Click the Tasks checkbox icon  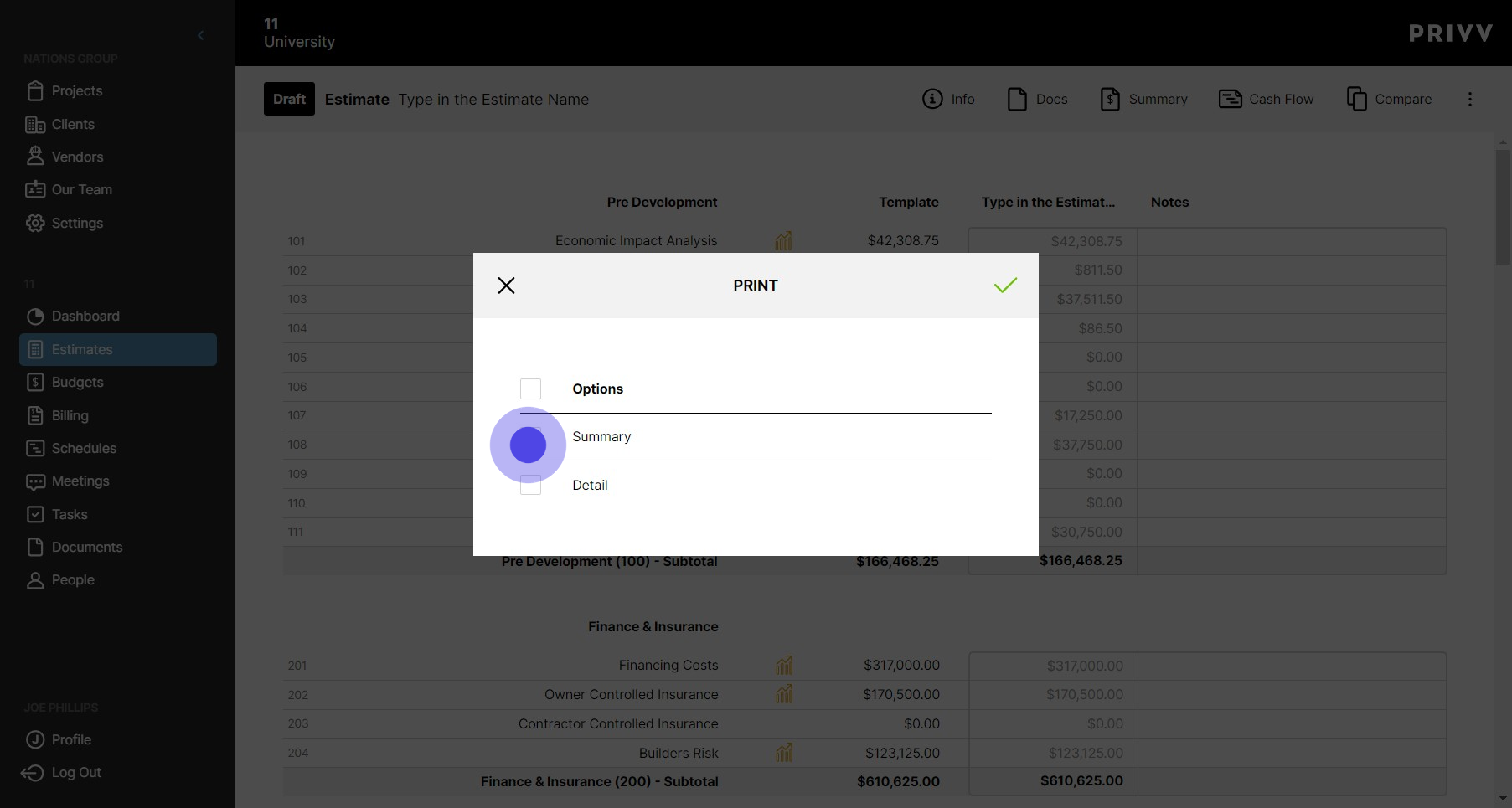35,514
